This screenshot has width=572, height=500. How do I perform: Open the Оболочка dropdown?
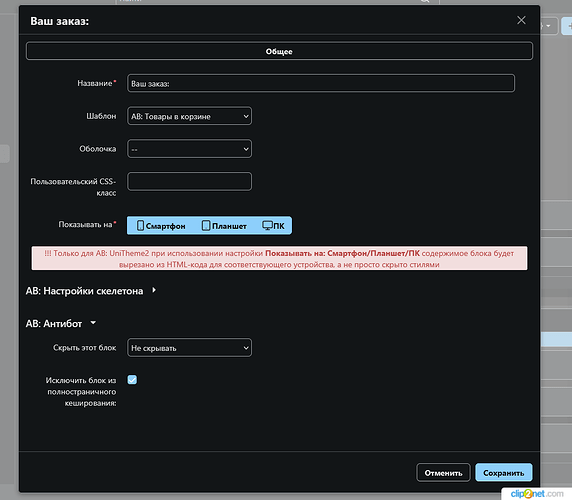189,149
